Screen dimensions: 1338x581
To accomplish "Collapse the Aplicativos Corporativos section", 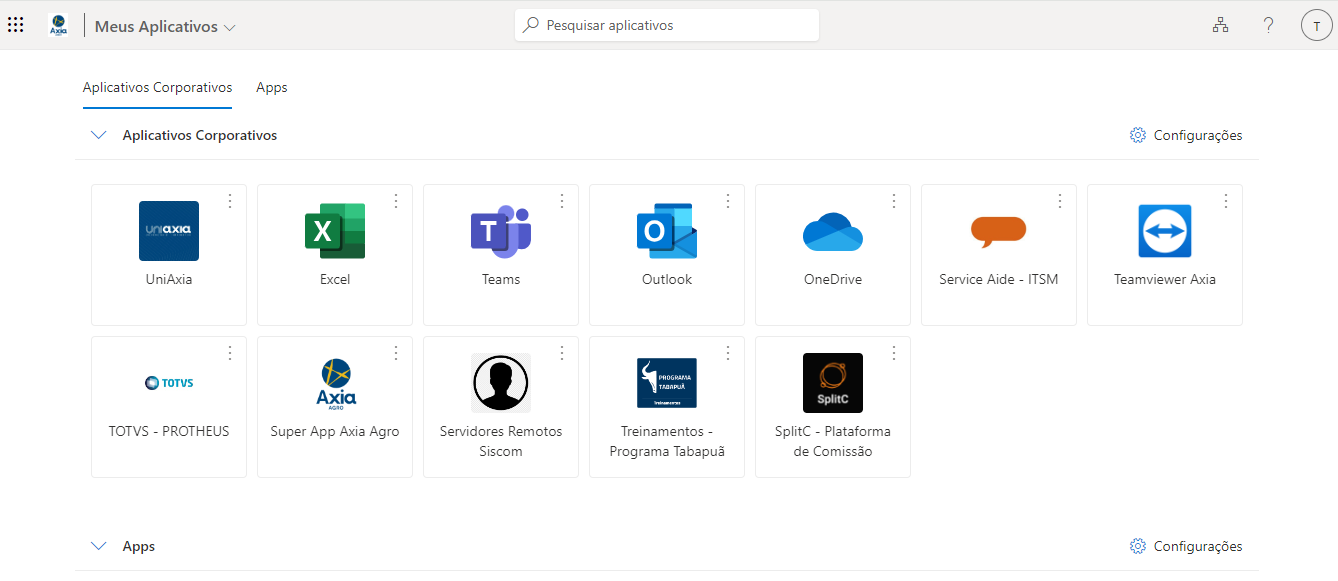I will (98, 135).
